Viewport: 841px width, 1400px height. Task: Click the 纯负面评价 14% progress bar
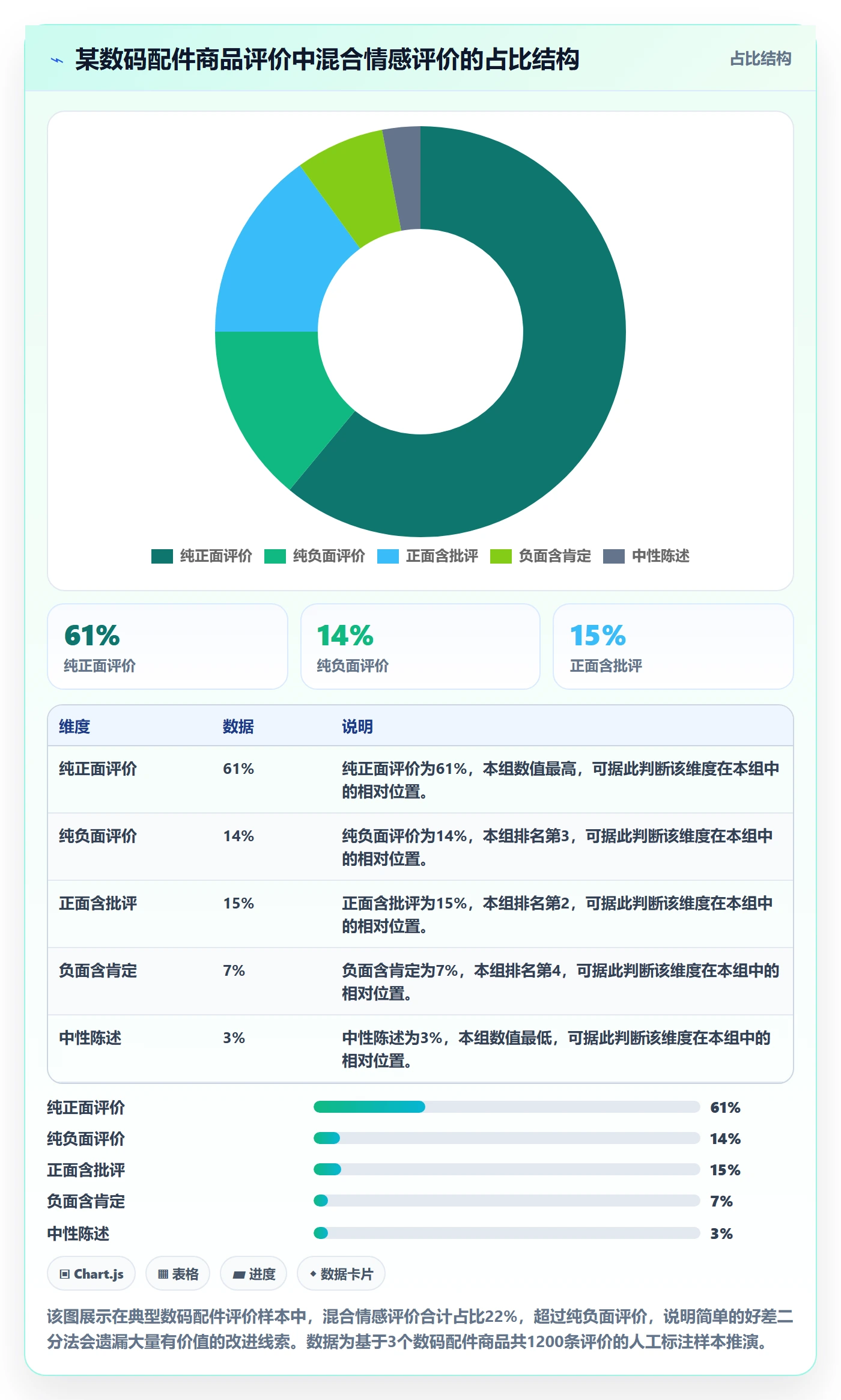507,1138
